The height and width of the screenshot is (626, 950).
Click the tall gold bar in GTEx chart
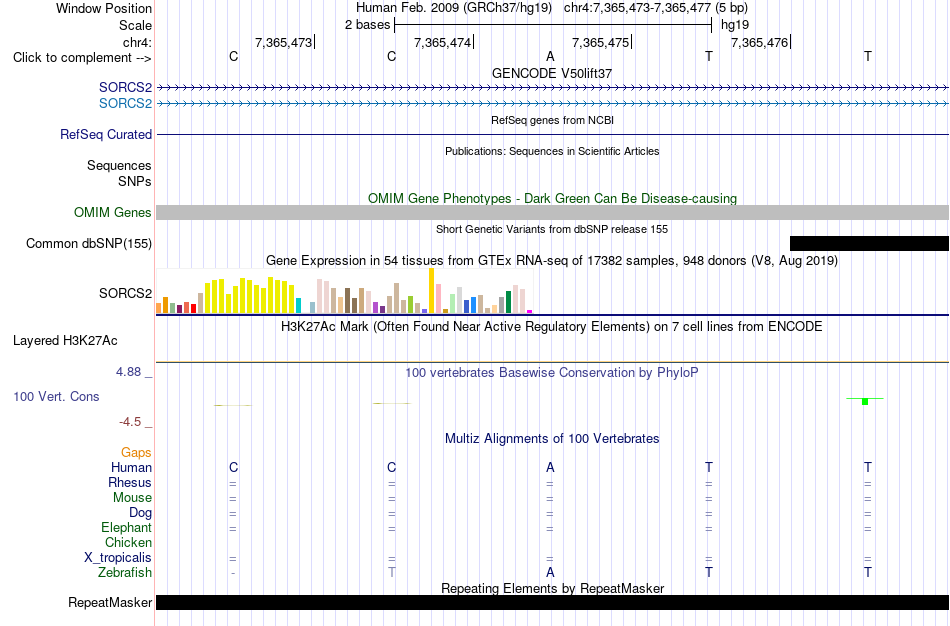tap(431, 291)
